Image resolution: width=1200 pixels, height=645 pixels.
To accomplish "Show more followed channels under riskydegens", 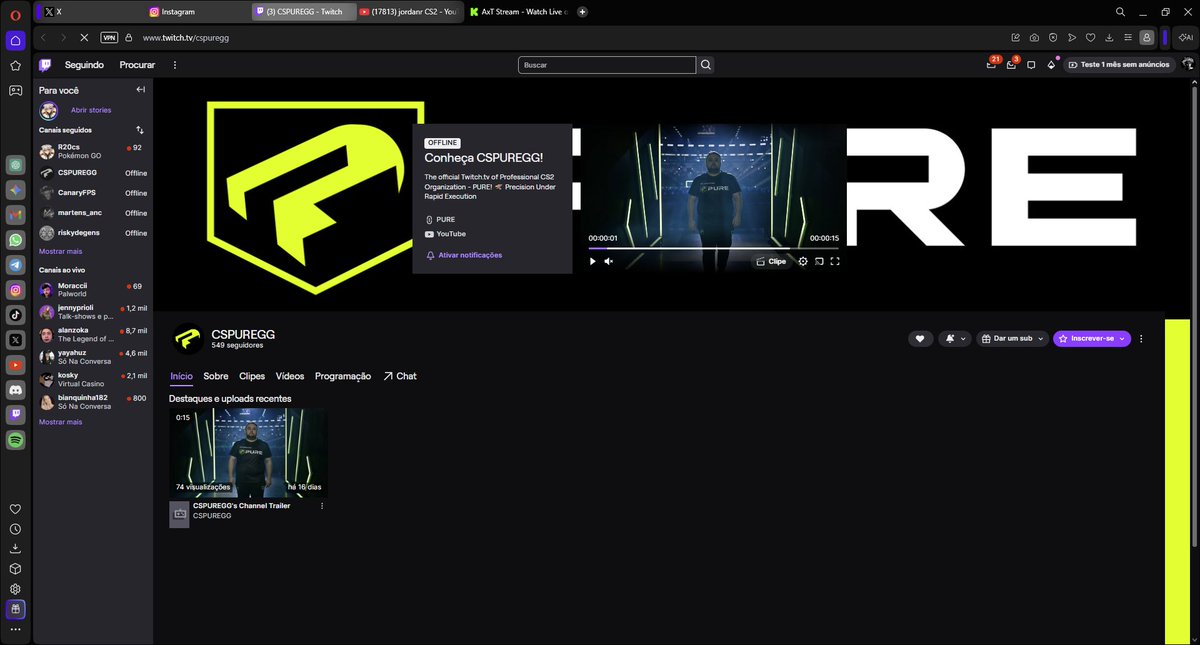I will click(60, 252).
